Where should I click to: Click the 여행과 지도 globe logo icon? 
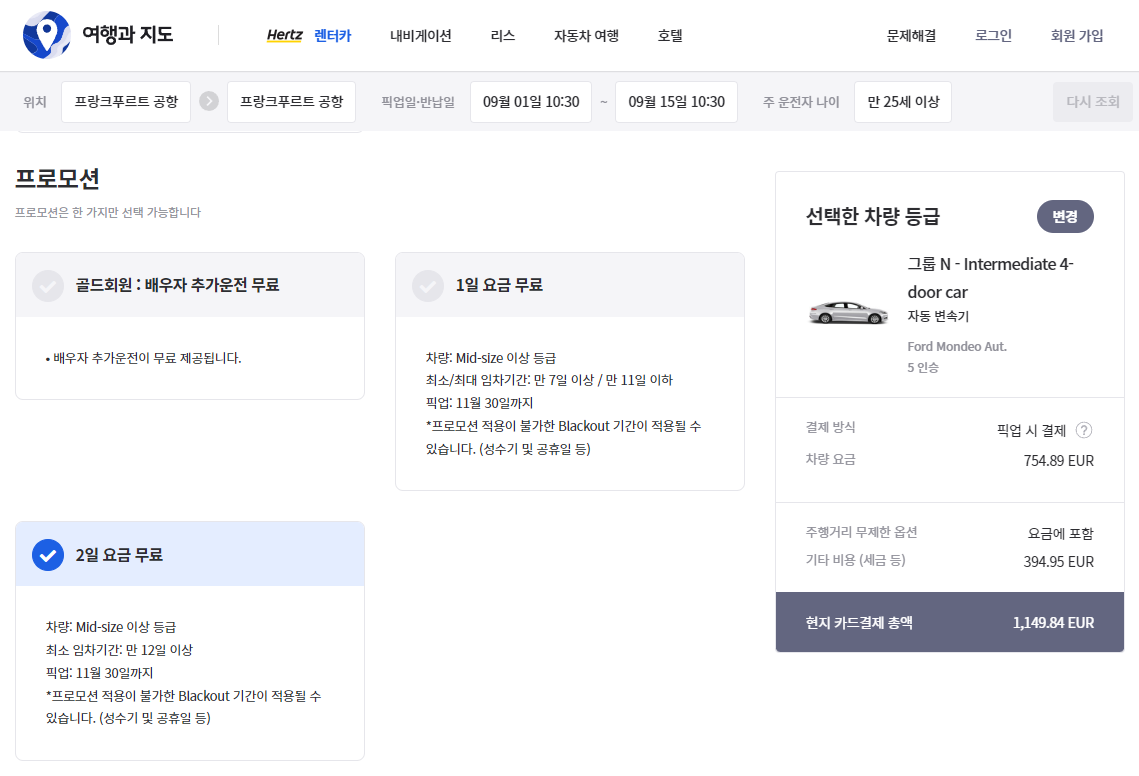(46, 35)
